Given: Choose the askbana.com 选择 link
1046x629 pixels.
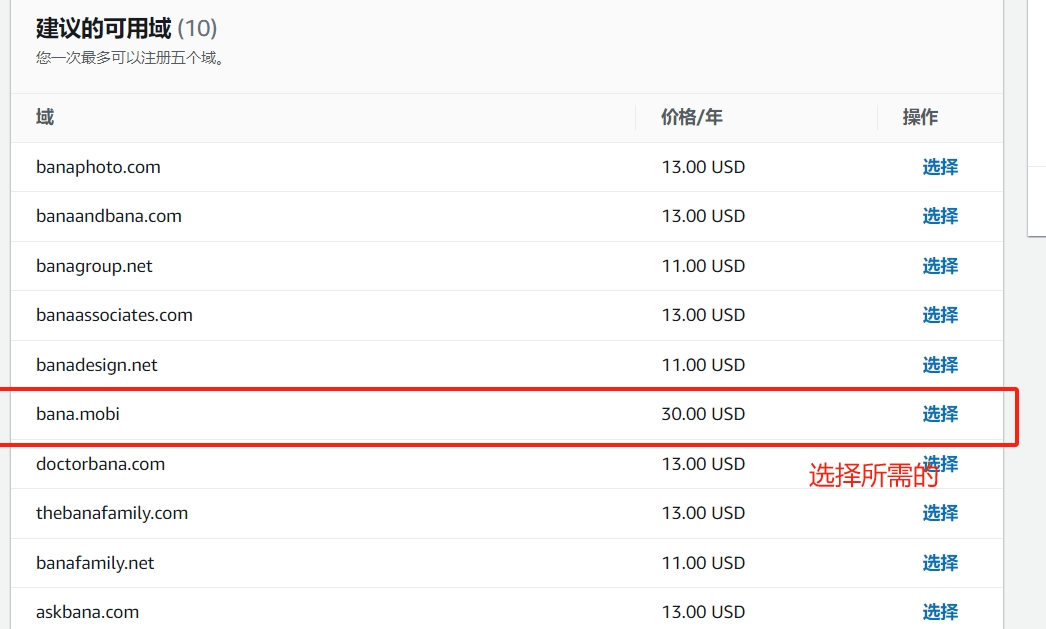Looking at the screenshot, I should (x=940, y=612).
